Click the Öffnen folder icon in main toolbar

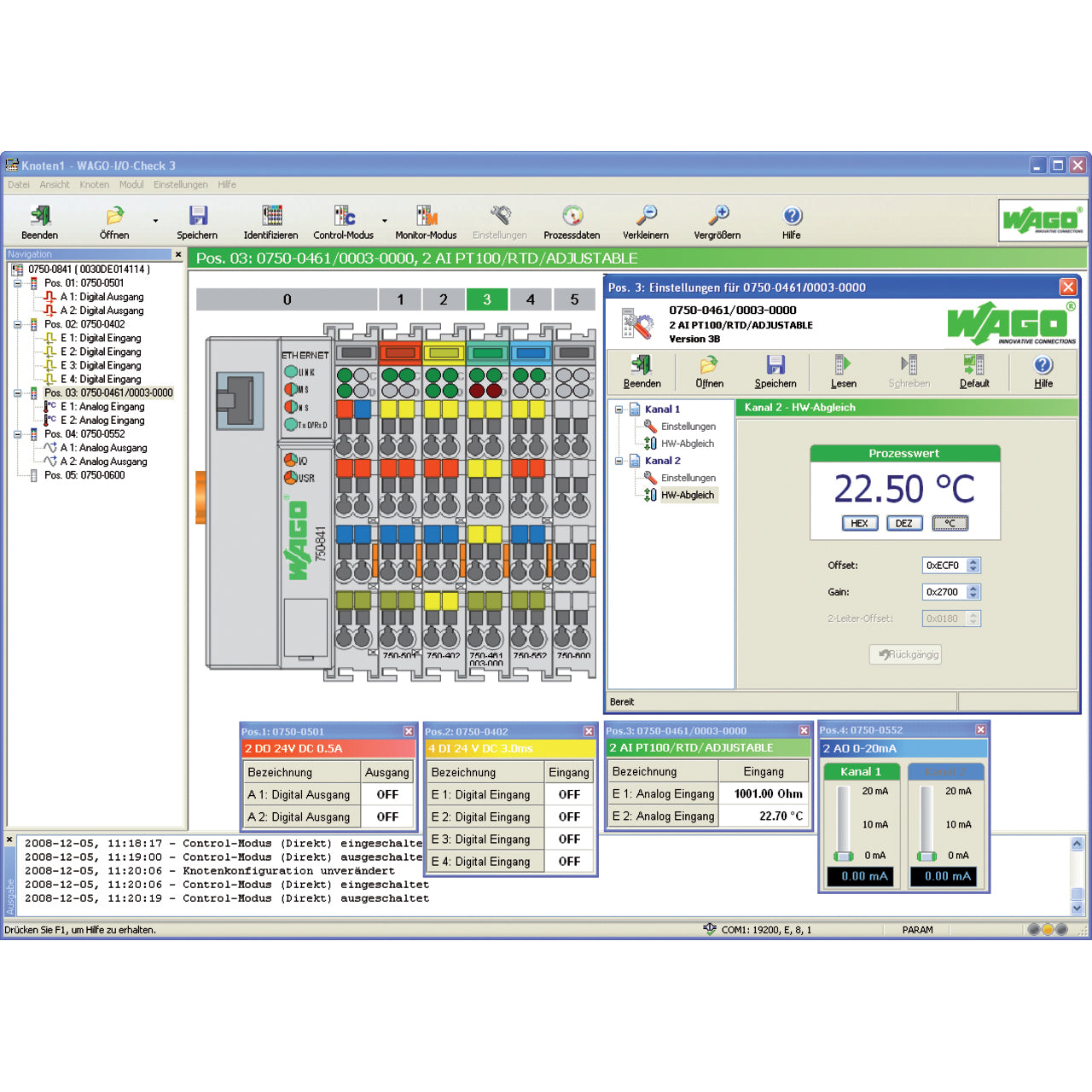tap(114, 216)
